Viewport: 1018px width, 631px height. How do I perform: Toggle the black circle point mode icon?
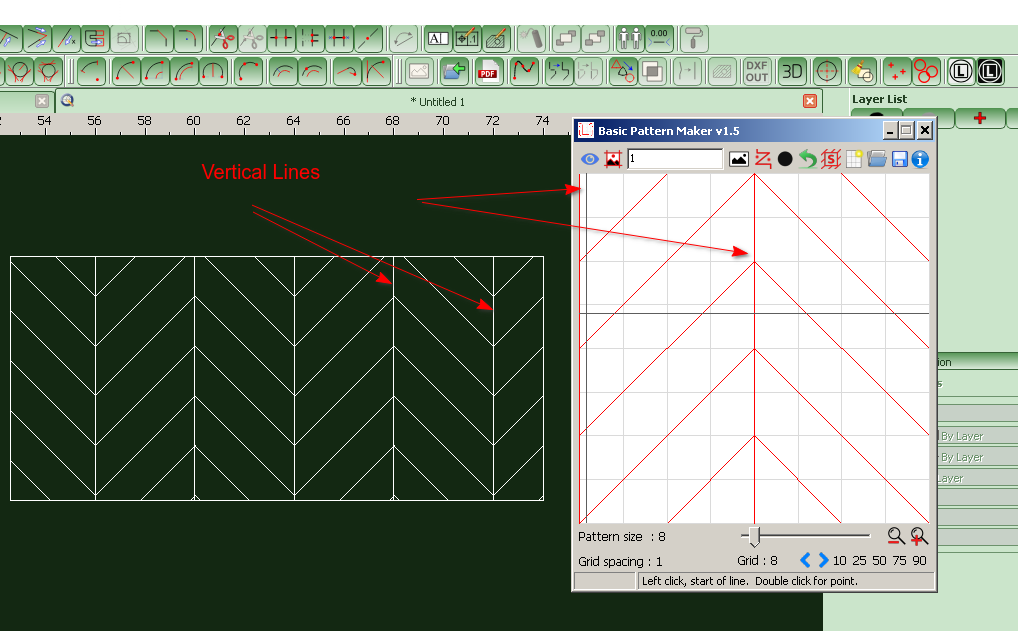coord(785,159)
